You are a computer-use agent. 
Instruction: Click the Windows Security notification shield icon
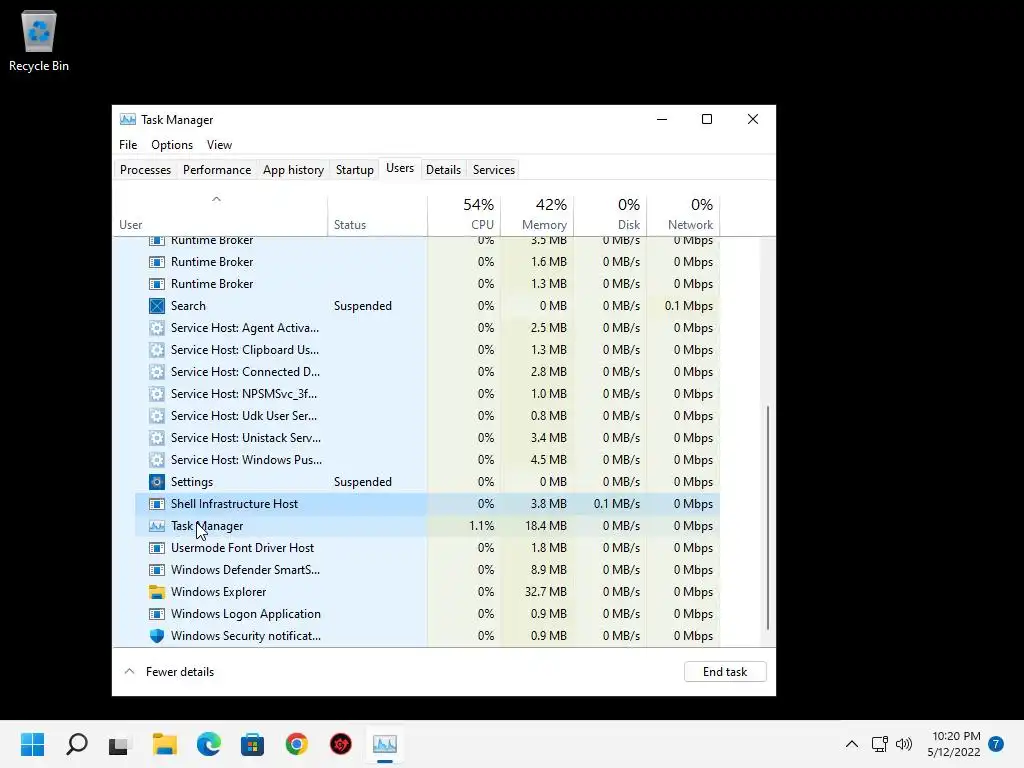coord(157,636)
